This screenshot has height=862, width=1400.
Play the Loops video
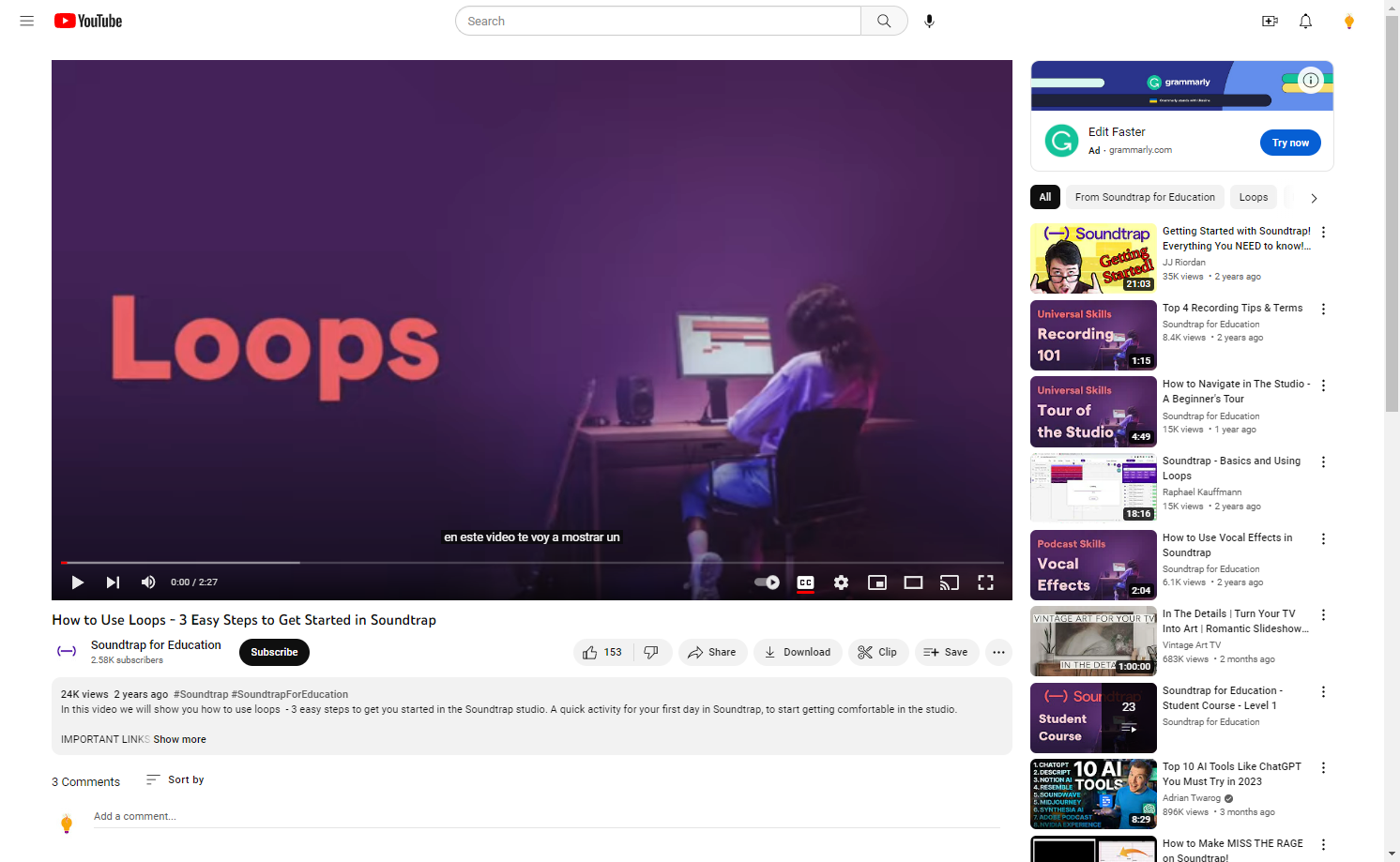click(77, 582)
